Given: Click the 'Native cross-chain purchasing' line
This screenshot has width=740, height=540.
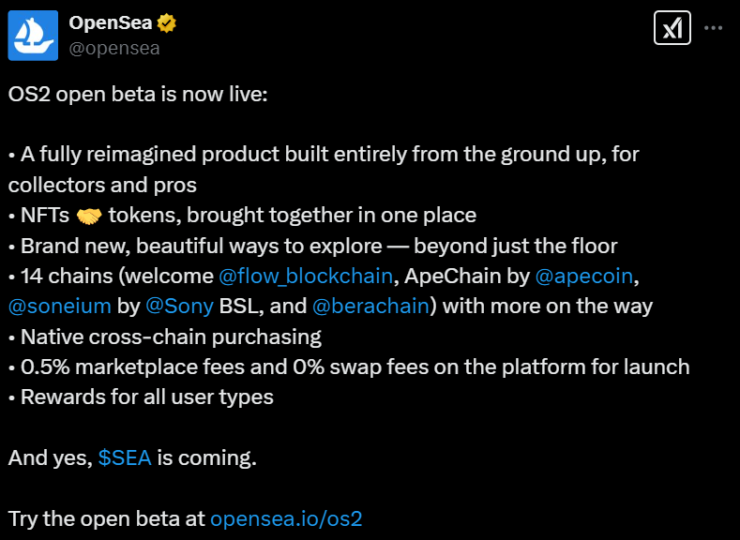Looking at the screenshot, I should point(171,337).
